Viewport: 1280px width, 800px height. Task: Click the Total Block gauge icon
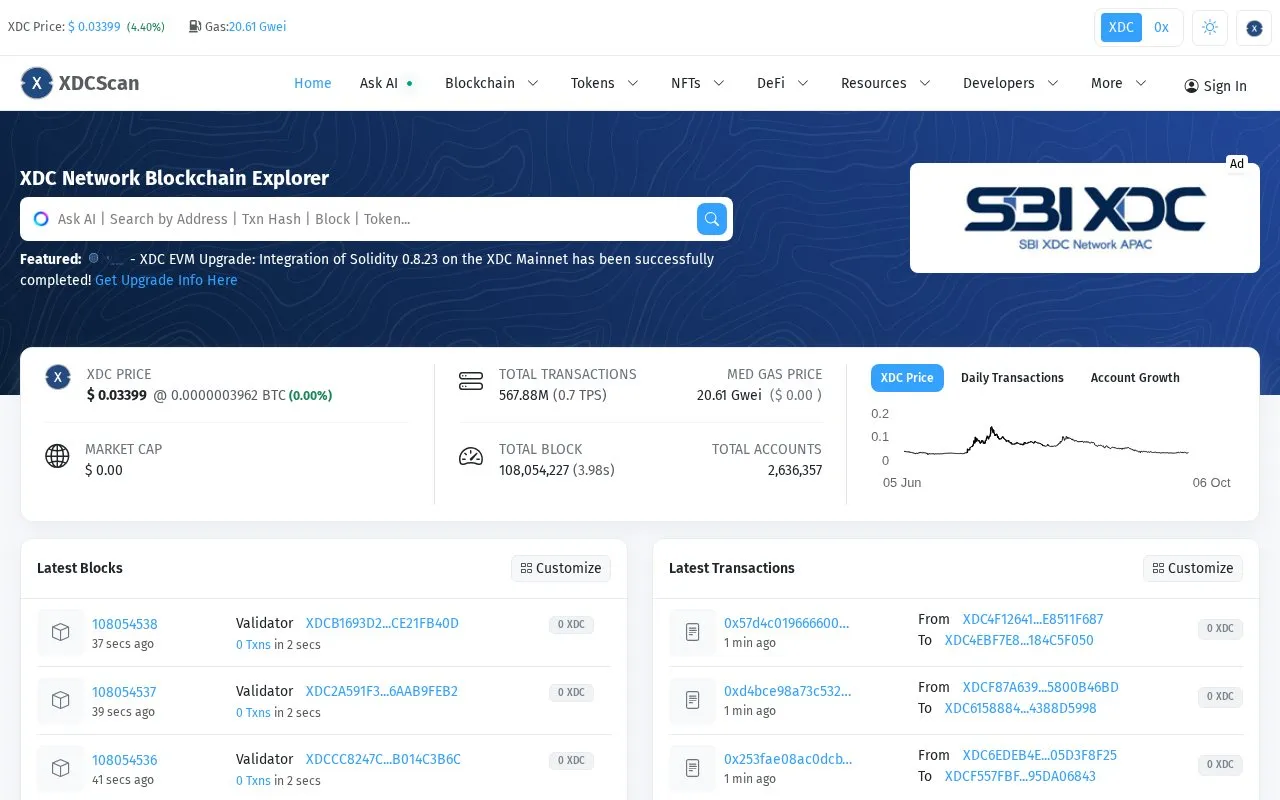pos(470,457)
